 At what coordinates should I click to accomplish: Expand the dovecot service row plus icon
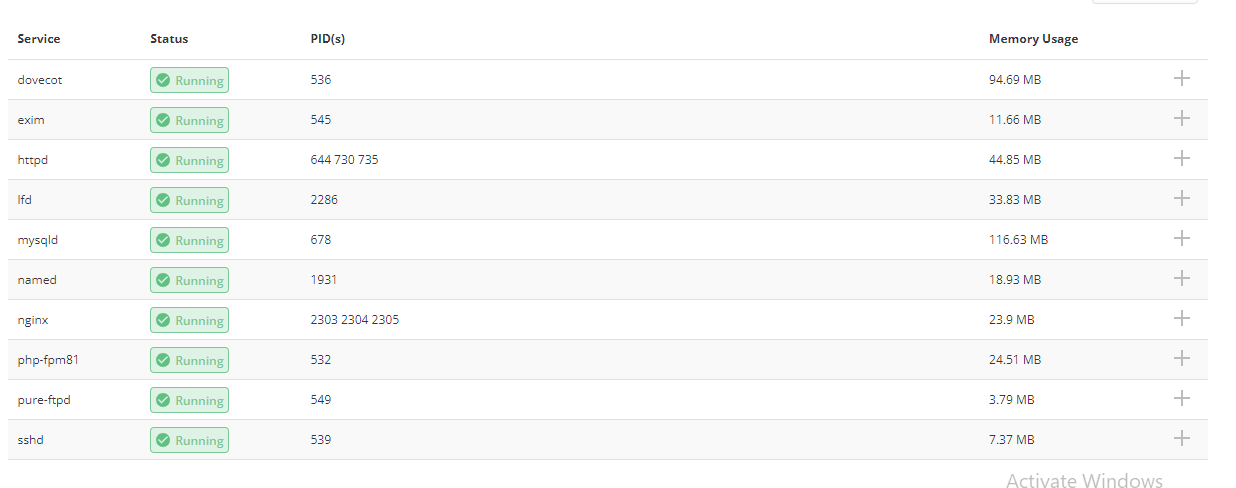click(x=1181, y=78)
